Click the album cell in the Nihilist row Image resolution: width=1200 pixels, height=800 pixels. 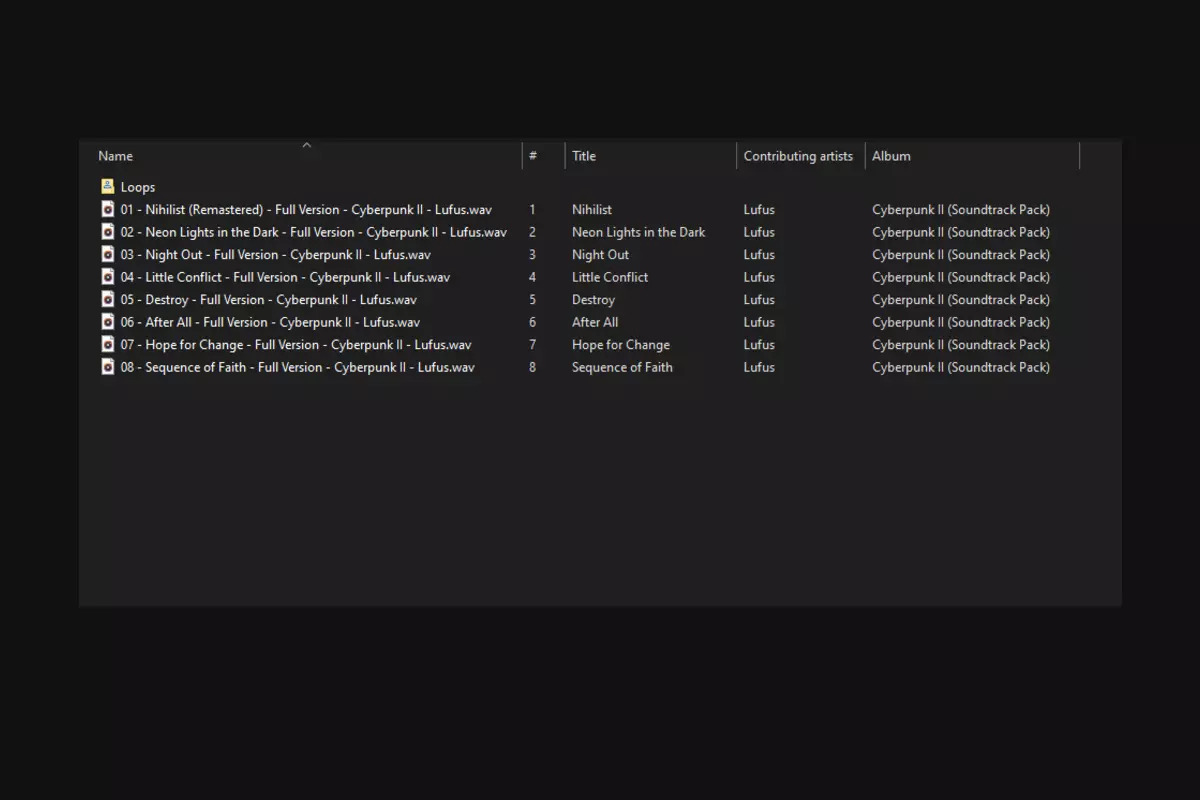[x=961, y=210]
